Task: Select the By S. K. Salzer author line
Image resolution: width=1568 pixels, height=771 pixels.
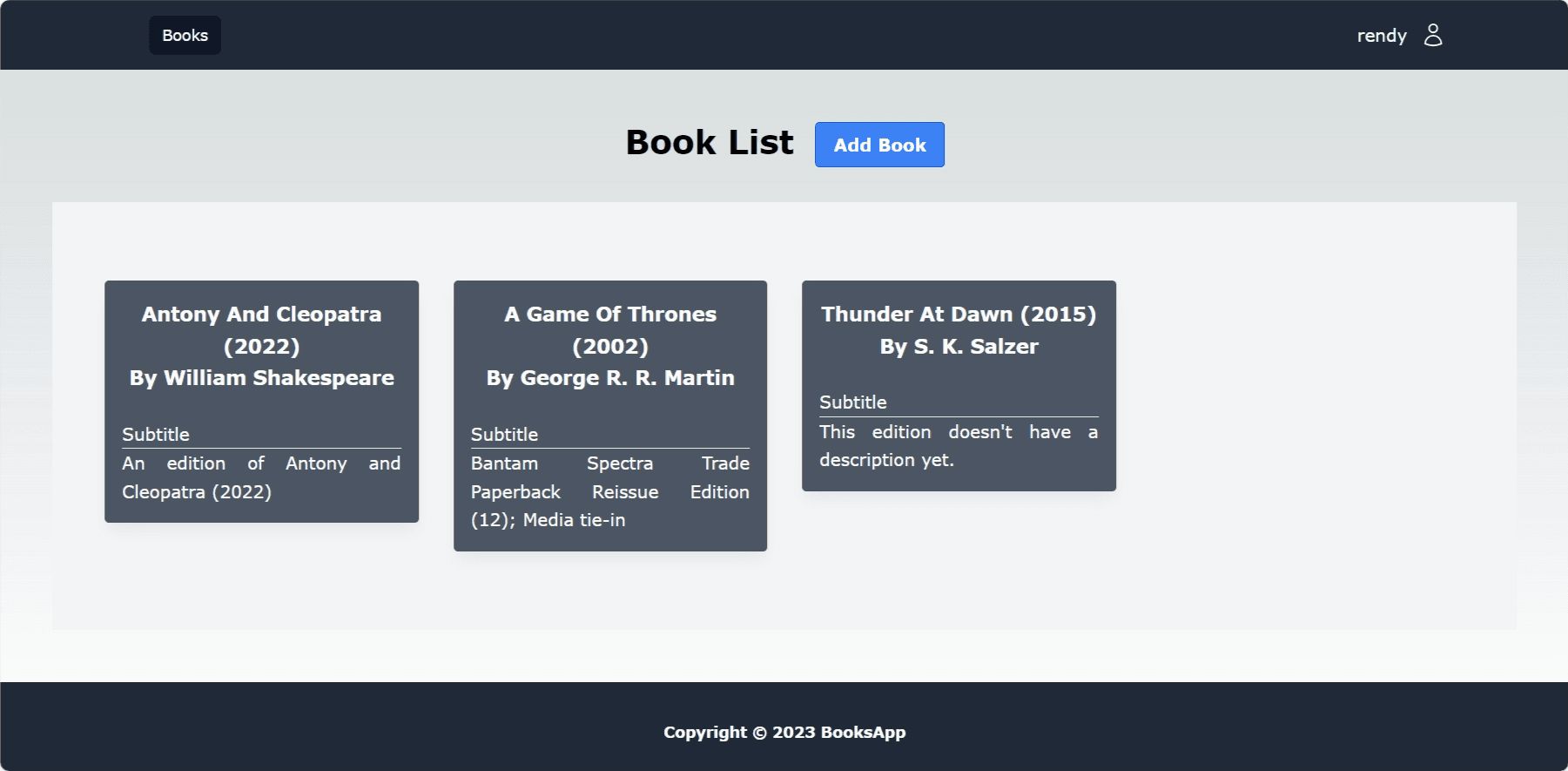Action: (x=958, y=347)
